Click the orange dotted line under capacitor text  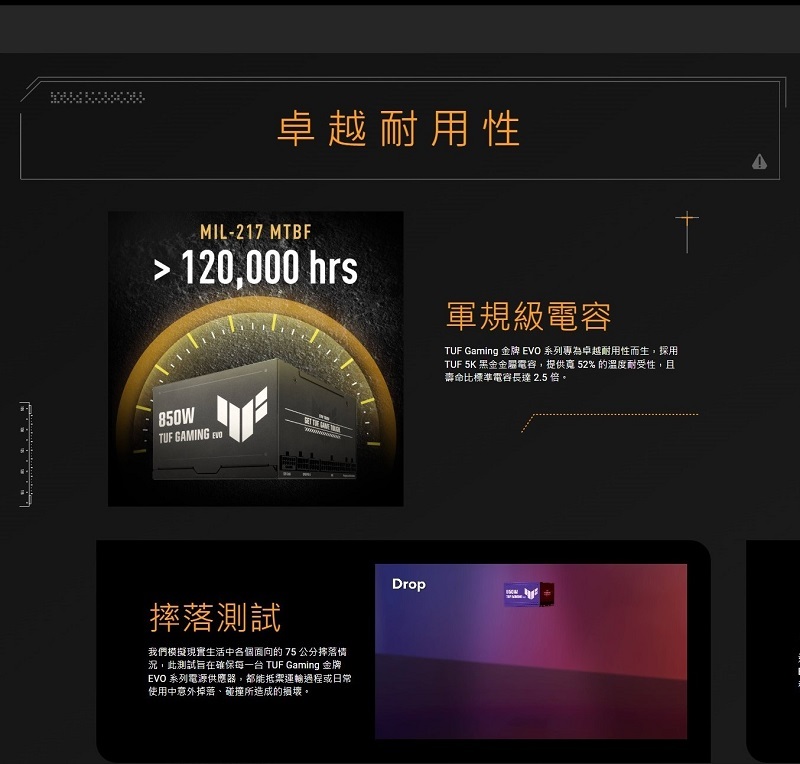[x=610, y=415]
